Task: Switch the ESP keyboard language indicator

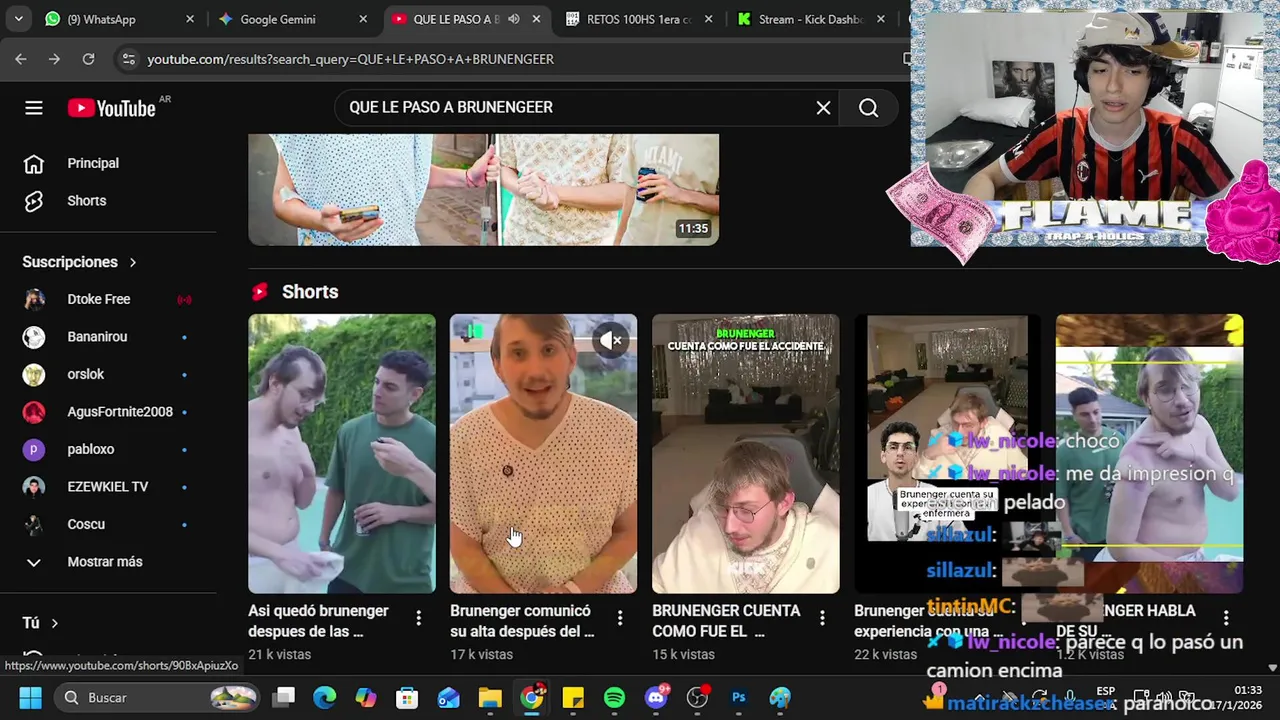Action: pos(1105,691)
